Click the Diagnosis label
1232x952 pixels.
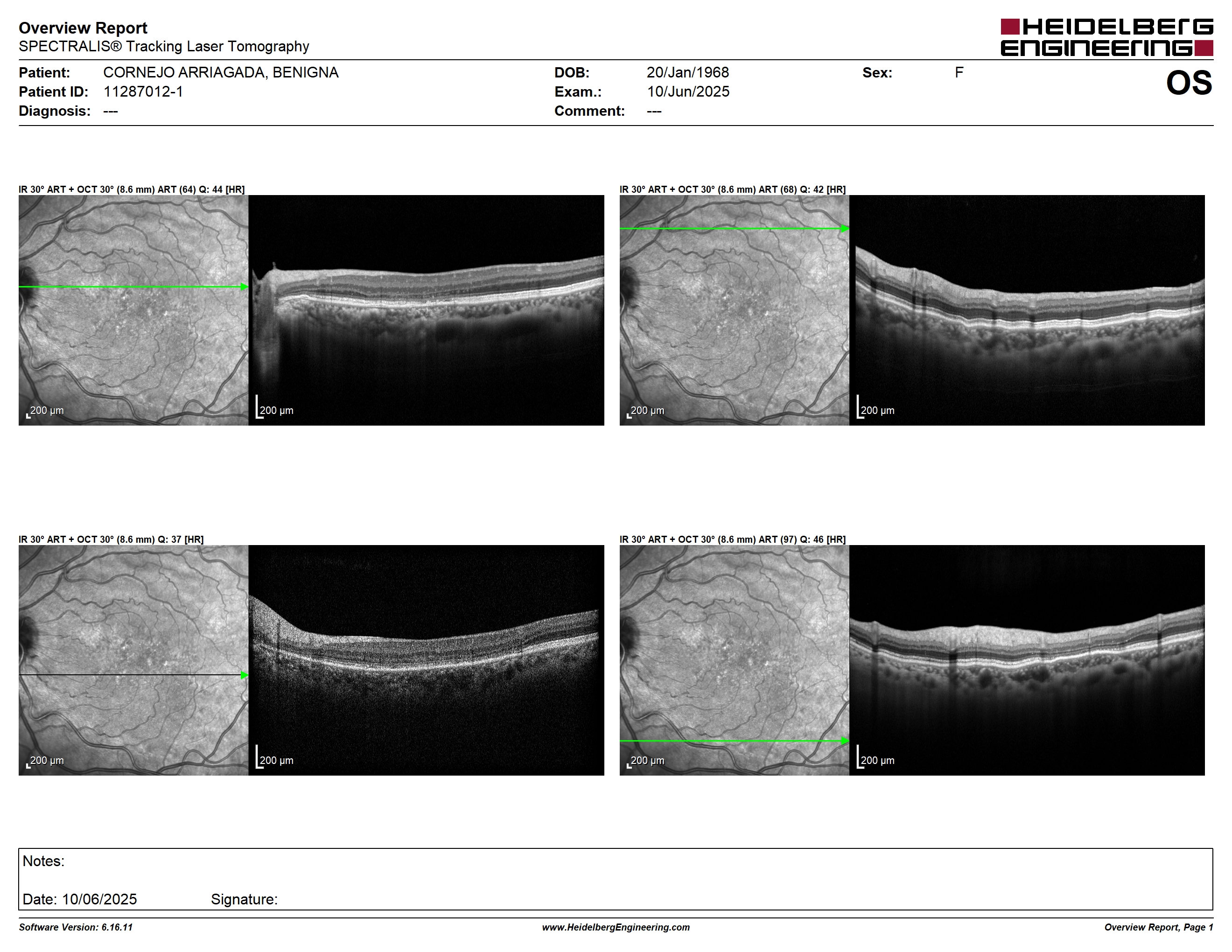[55, 111]
